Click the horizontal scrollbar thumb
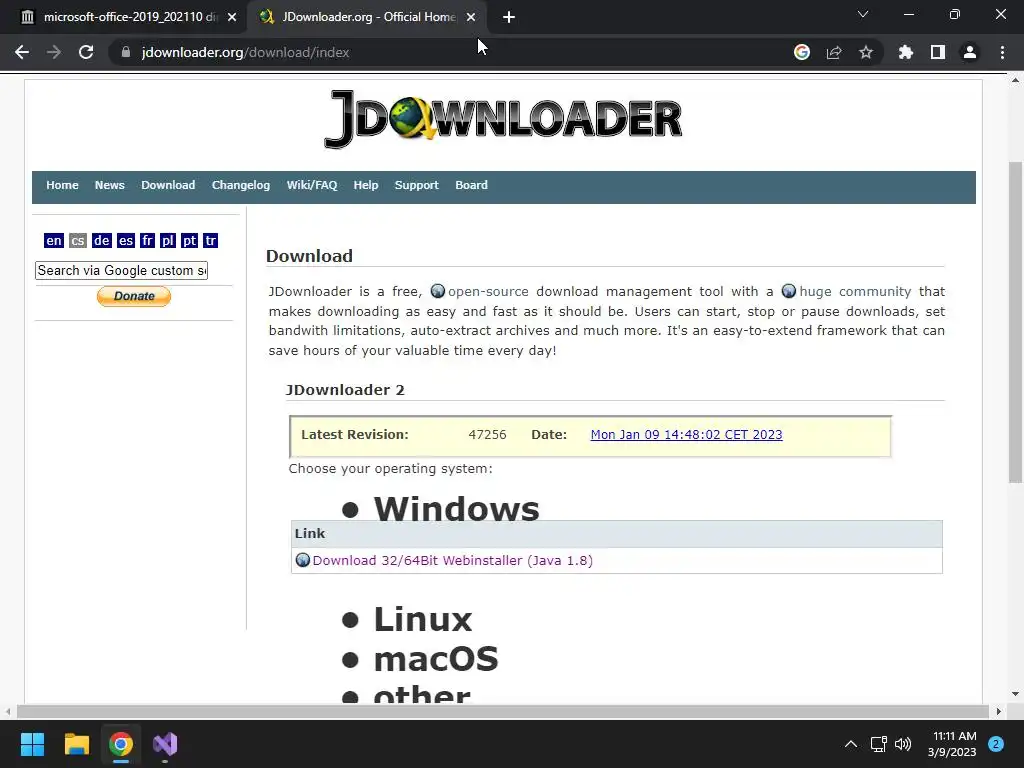The image size is (1024, 768). point(503,711)
